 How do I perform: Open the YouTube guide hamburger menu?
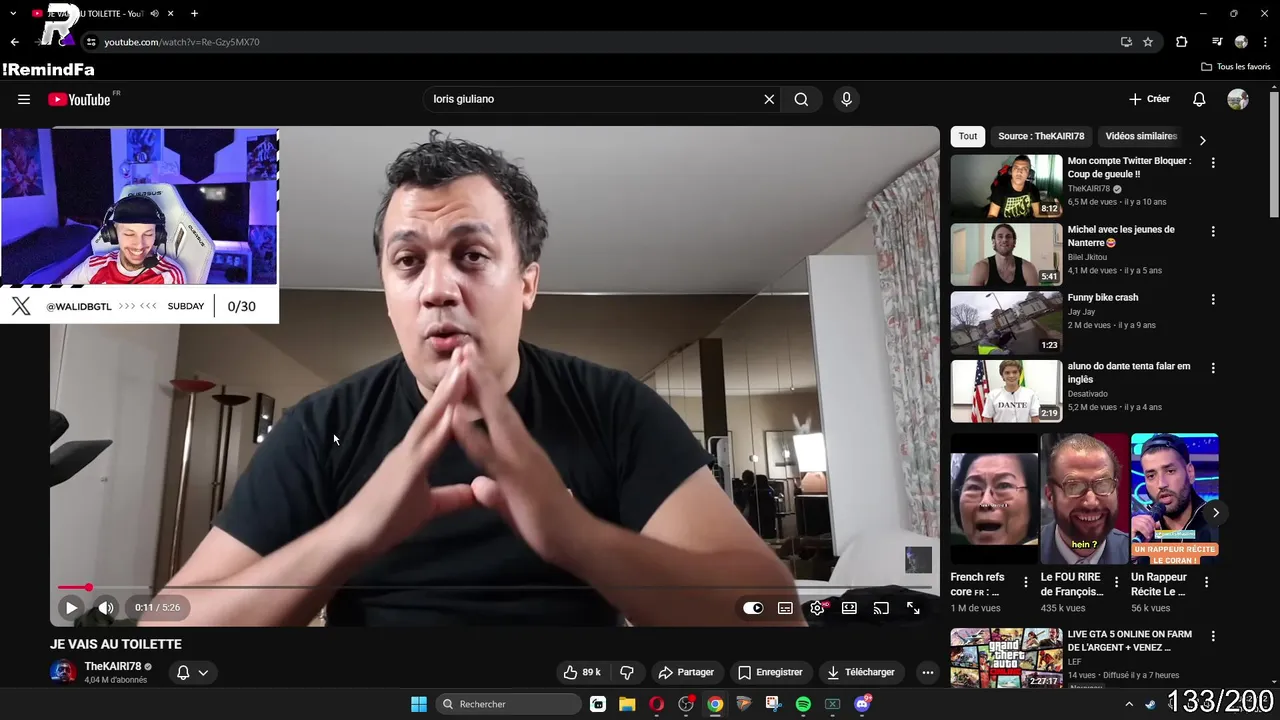pos(24,99)
